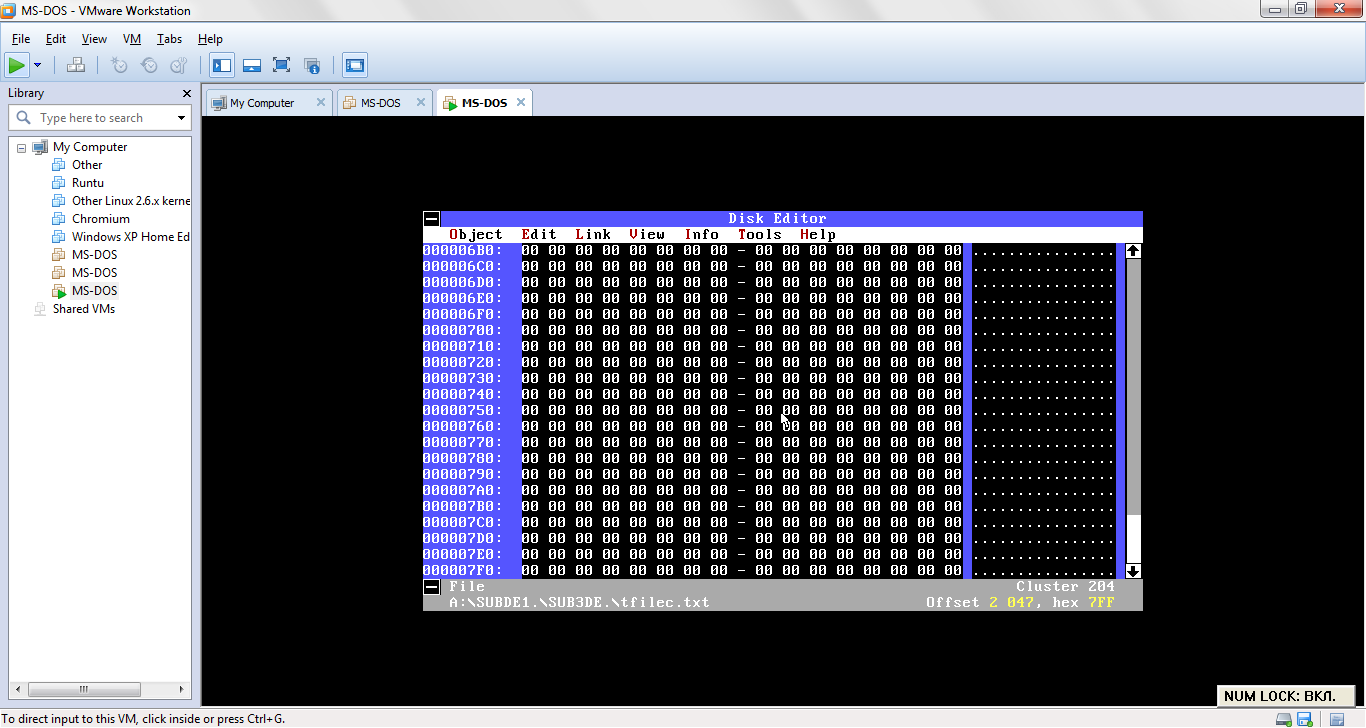The width and height of the screenshot is (1366, 728).
Task: Enter full screen mode icon
Action: (282, 66)
